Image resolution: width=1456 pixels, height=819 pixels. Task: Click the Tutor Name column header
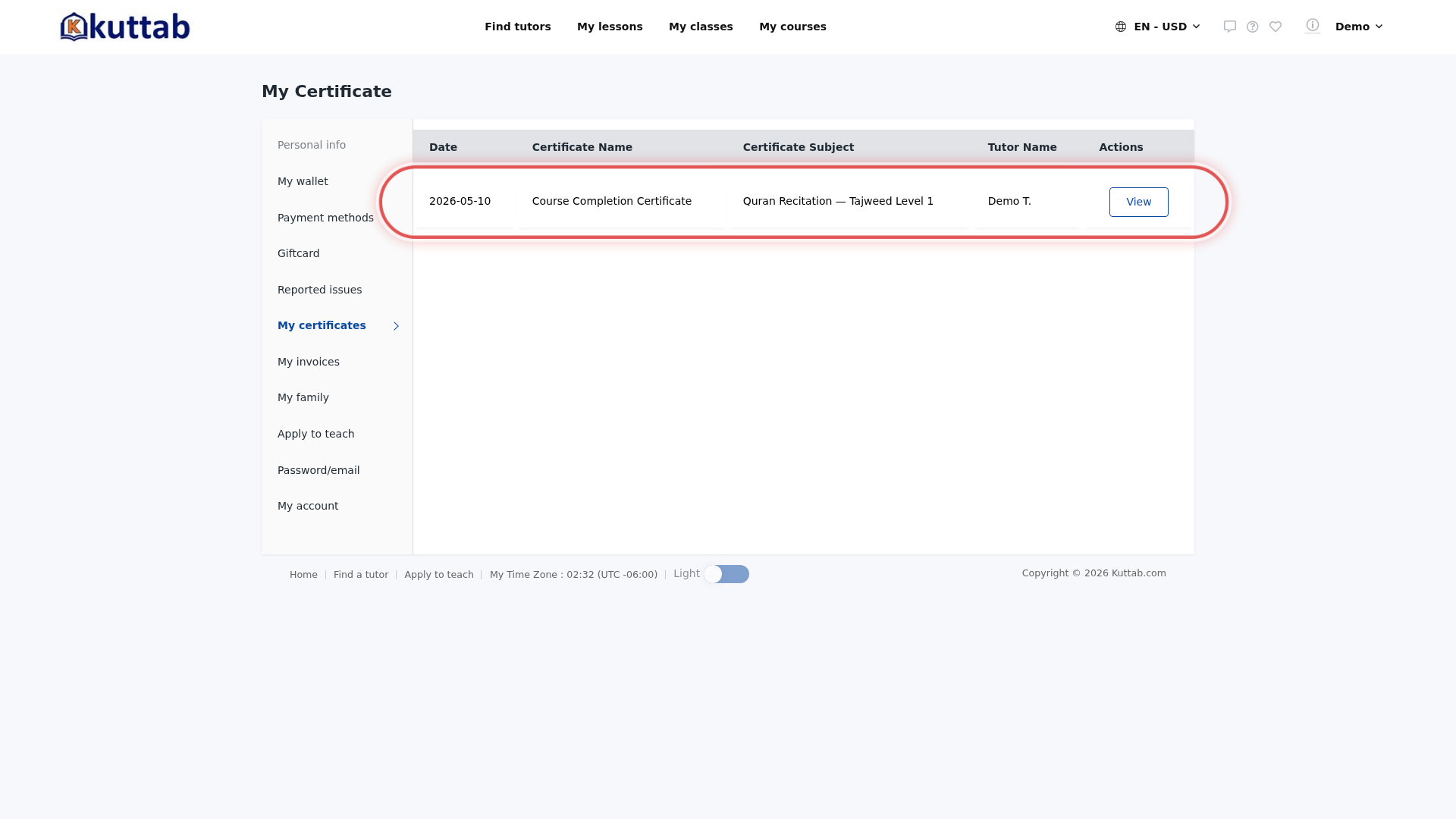tap(1022, 147)
